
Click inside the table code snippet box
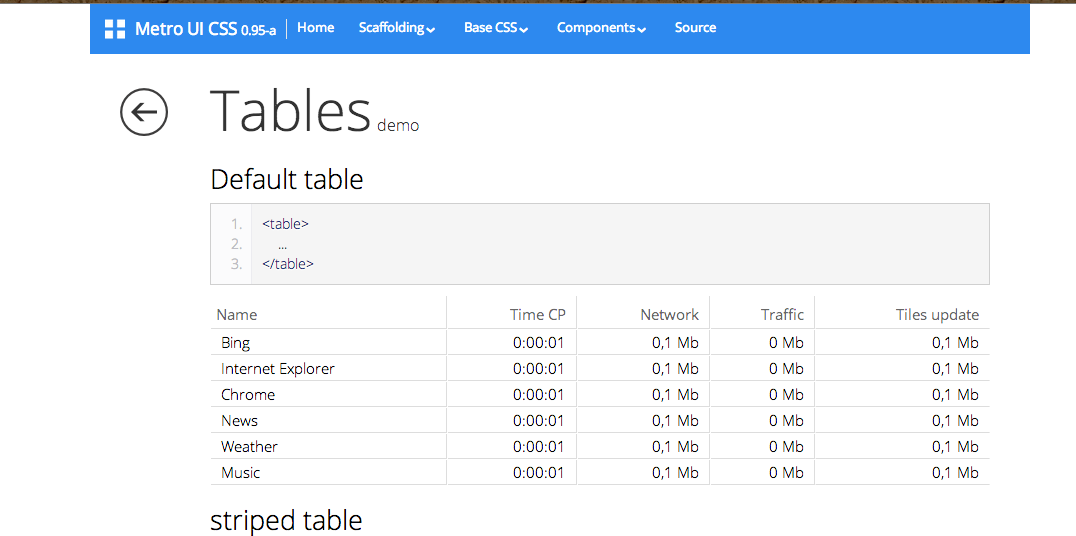pyautogui.click(x=600, y=244)
